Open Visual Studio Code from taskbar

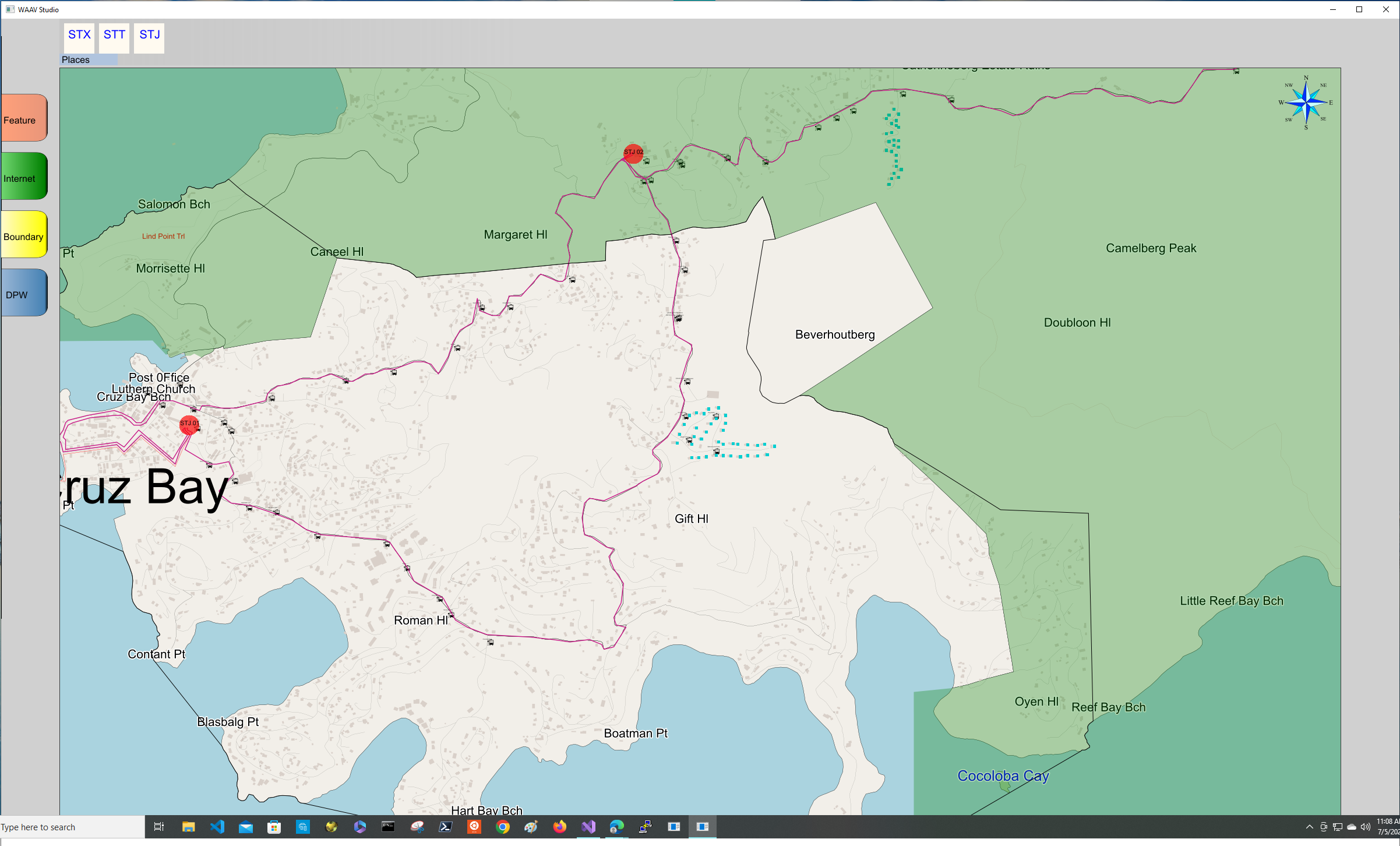(x=217, y=827)
